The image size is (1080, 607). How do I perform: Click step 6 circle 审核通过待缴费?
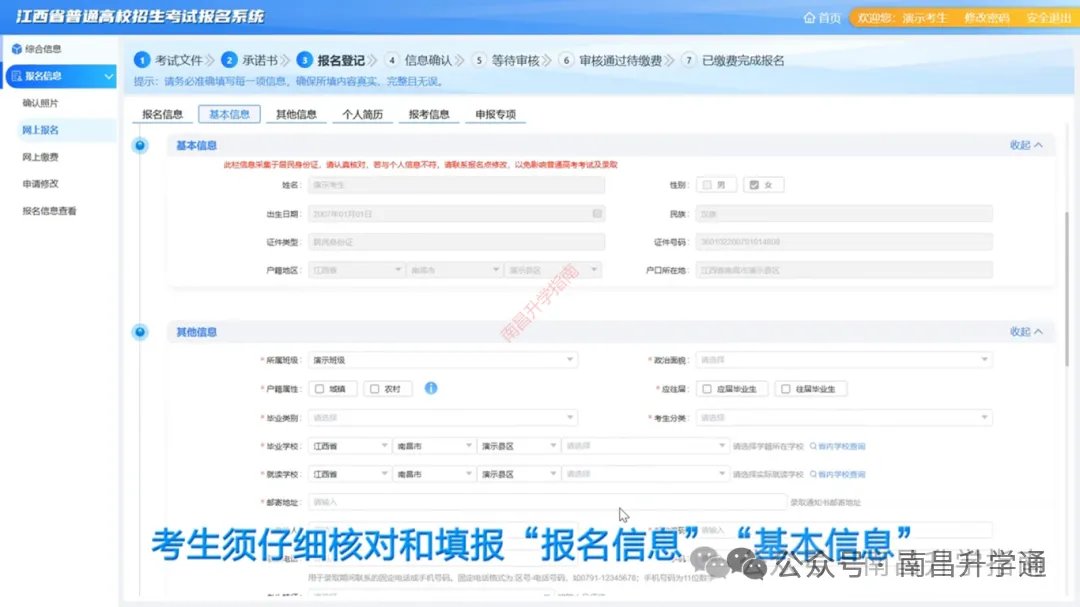pyautogui.click(x=566, y=61)
